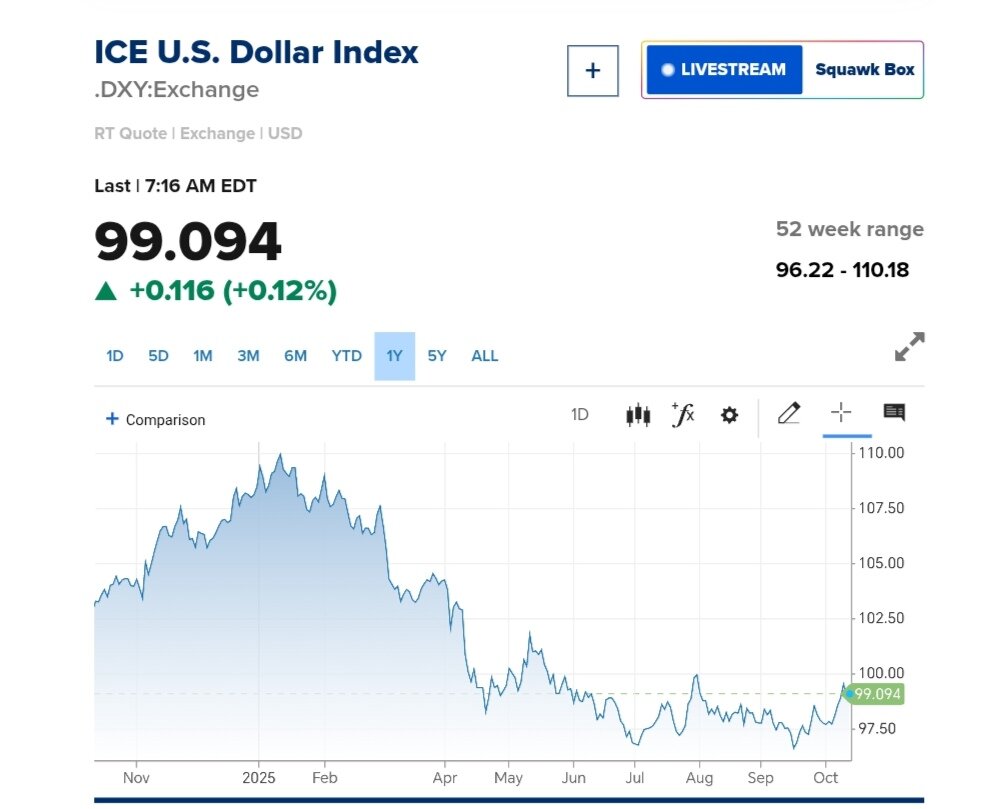Viewport: 1006px width, 809px height.
Task: Open the fx indicators icon
Action: [683, 414]
